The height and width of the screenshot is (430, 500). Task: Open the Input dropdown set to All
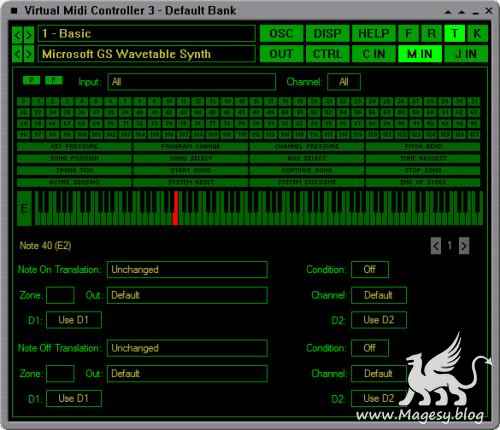tap(192, 82)
